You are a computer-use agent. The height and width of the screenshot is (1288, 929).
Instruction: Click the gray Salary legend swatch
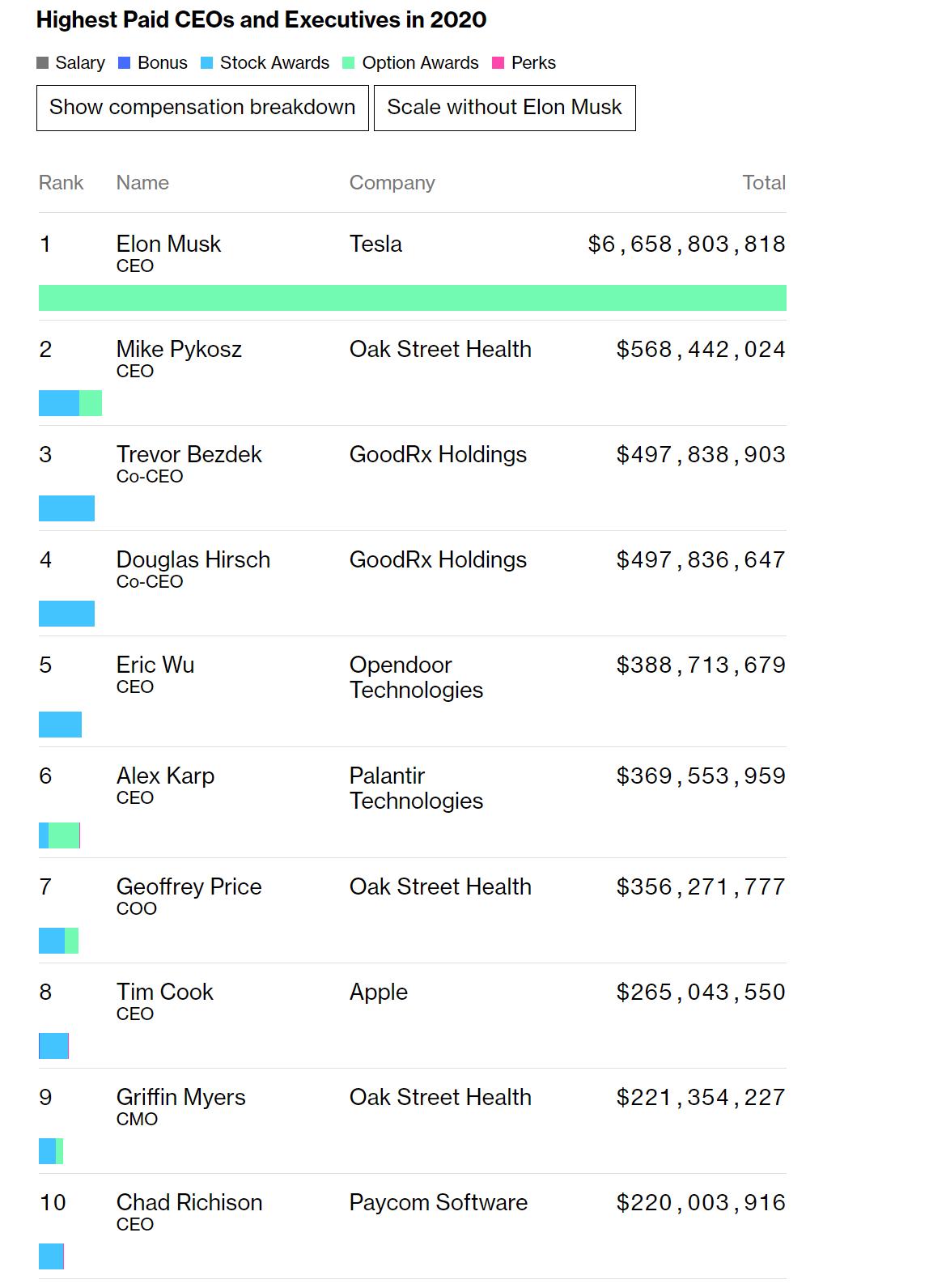pos(43,63)
